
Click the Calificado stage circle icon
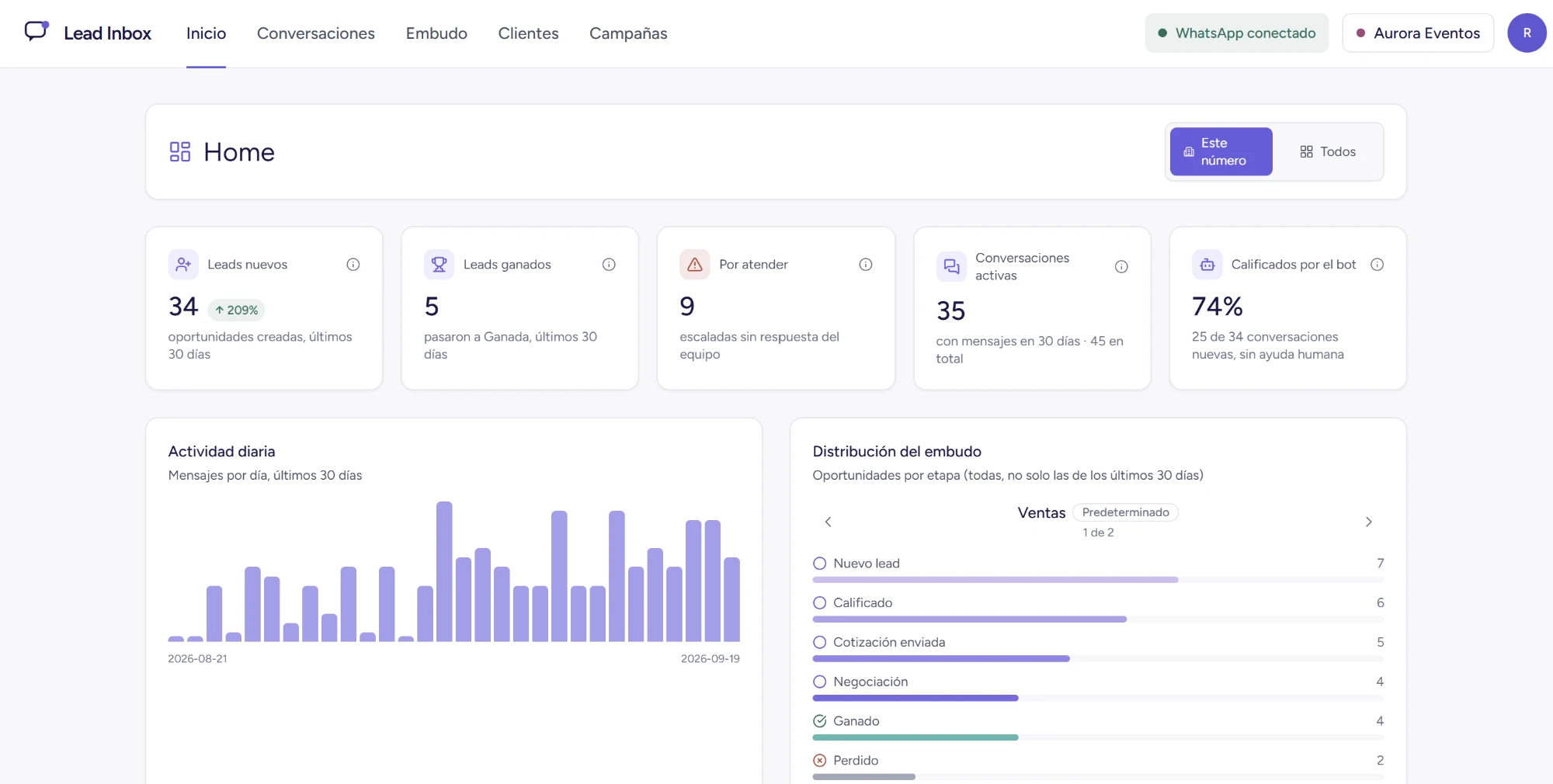tap(819, 602)
